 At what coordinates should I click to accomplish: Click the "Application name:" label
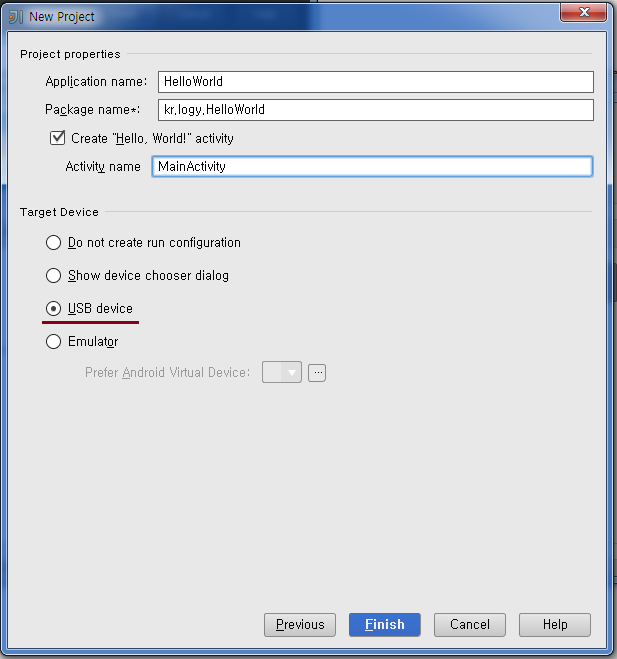click(x=96, y=82)
